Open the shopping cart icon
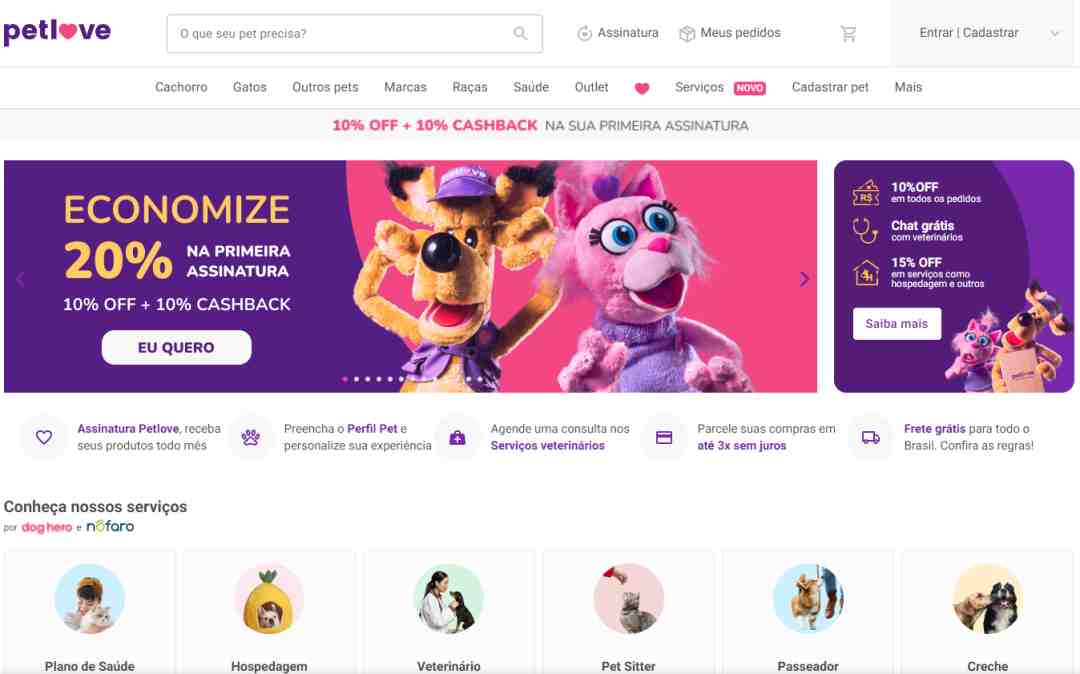The height and width of the screenshot is (674, 1080). (848, 33)
